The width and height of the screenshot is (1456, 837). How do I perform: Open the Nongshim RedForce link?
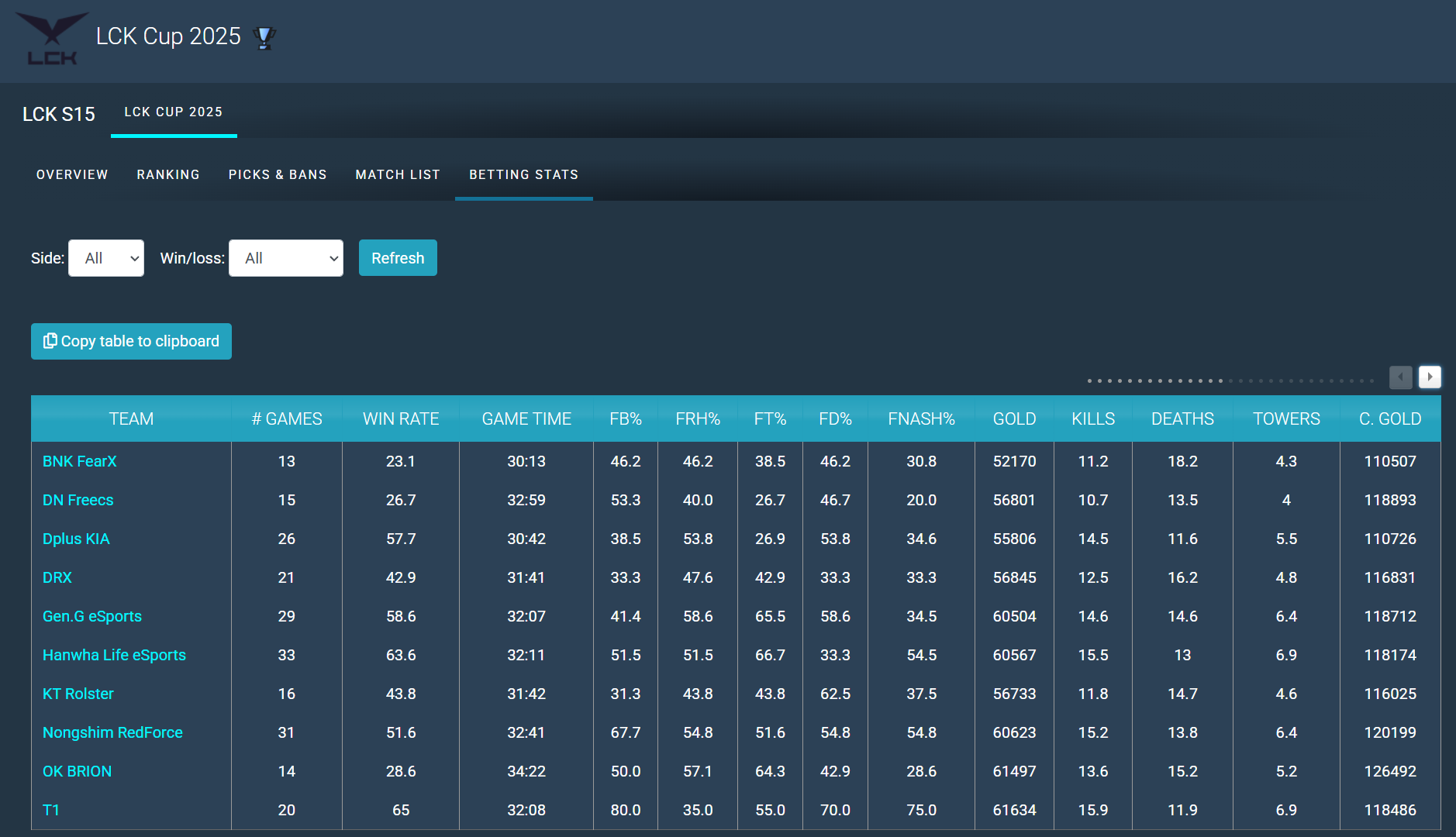coord(112,732)
